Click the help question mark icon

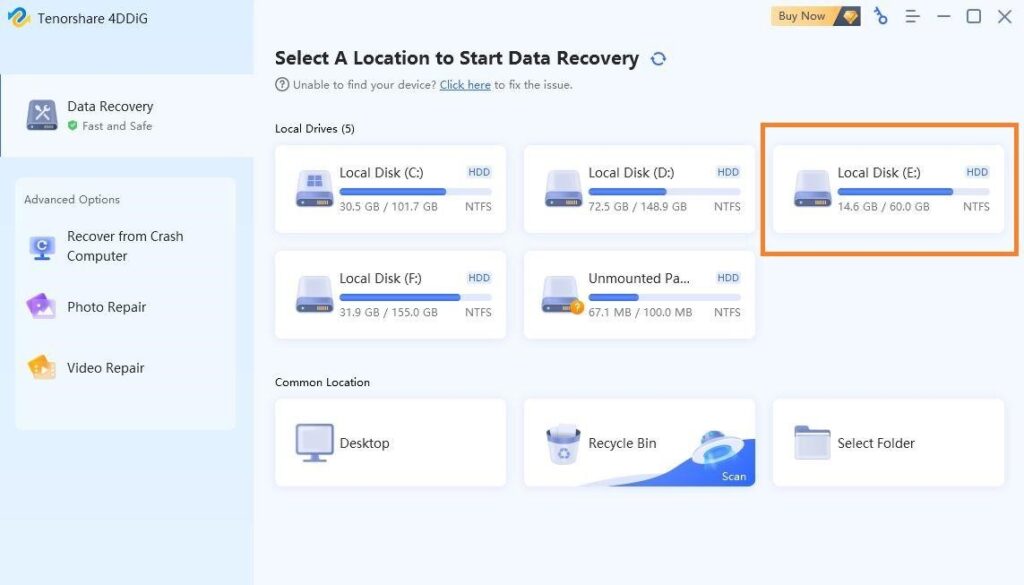click(282, 86)
